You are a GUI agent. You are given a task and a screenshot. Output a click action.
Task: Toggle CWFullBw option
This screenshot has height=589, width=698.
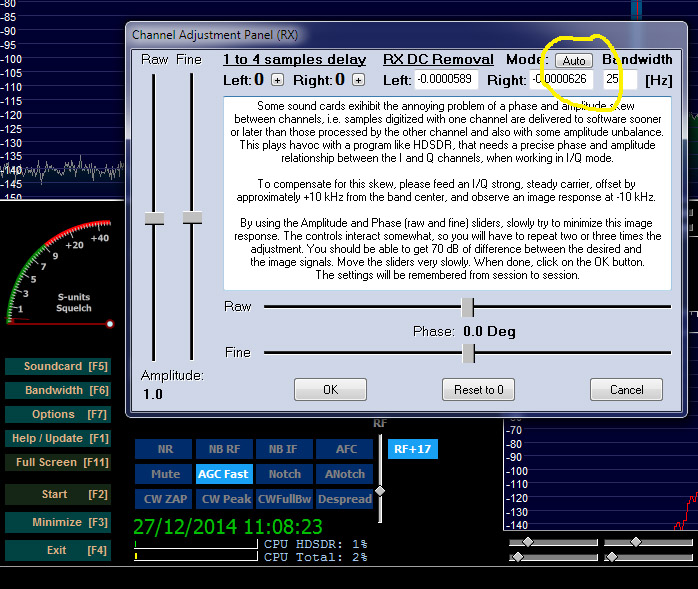[x=284, y=499]
